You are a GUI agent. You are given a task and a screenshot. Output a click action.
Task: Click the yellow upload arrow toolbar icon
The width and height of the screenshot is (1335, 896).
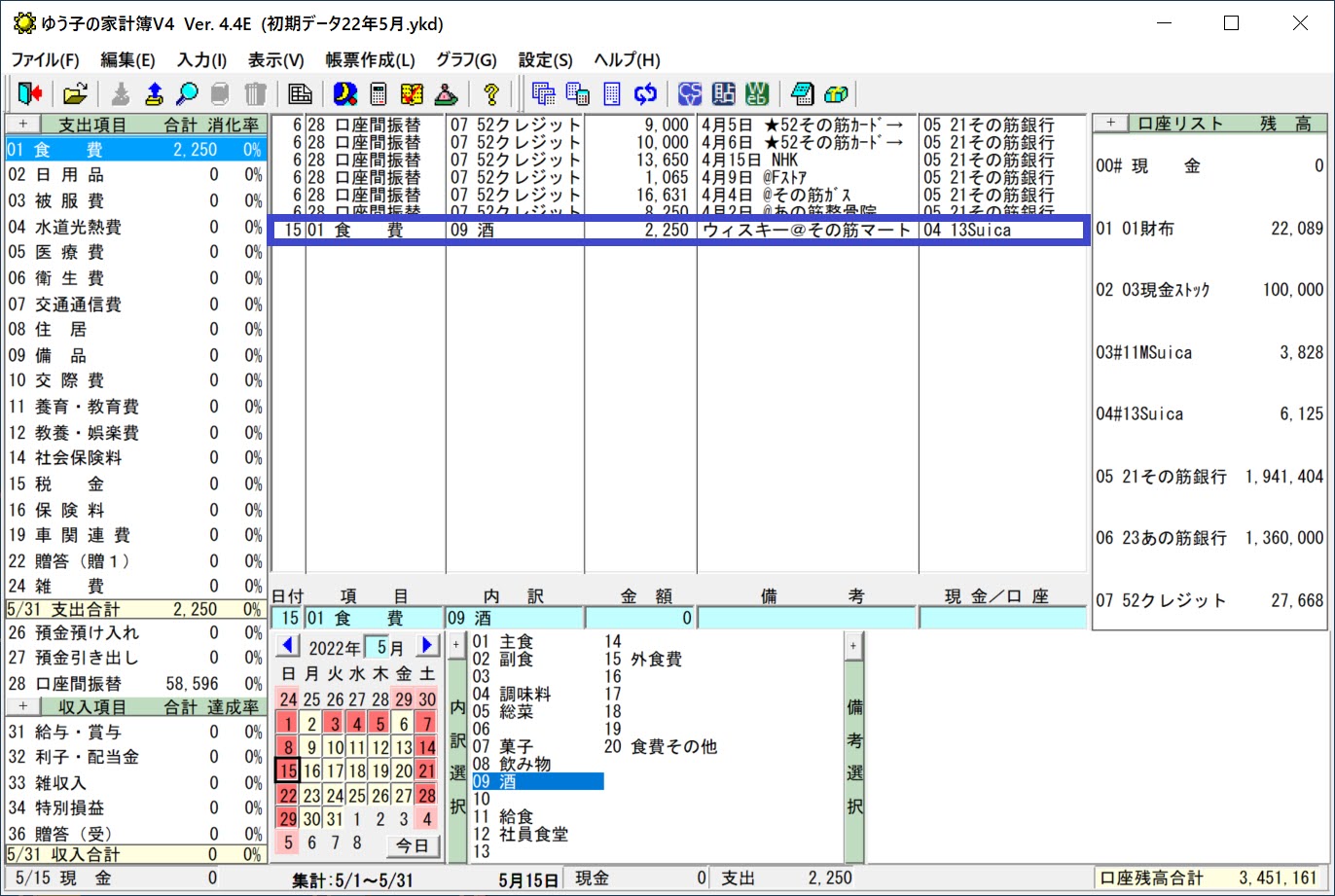154,94
